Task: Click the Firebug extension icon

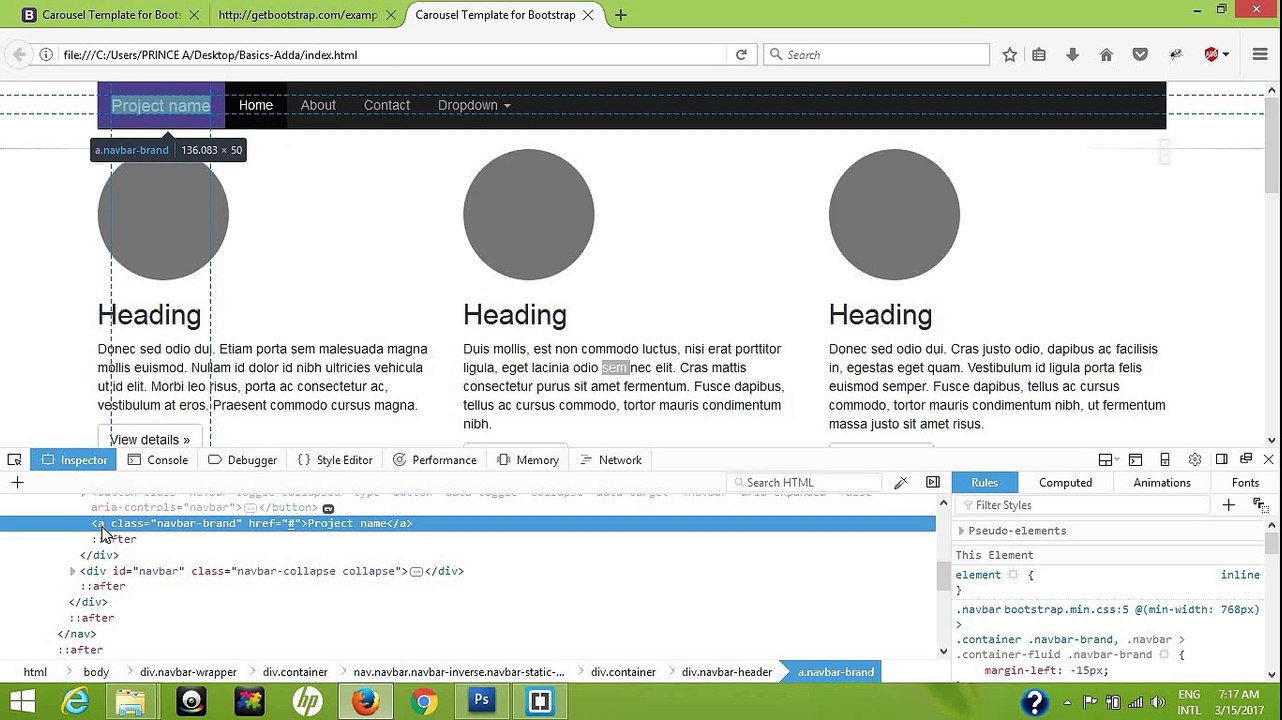Action: pos(1176,55)
